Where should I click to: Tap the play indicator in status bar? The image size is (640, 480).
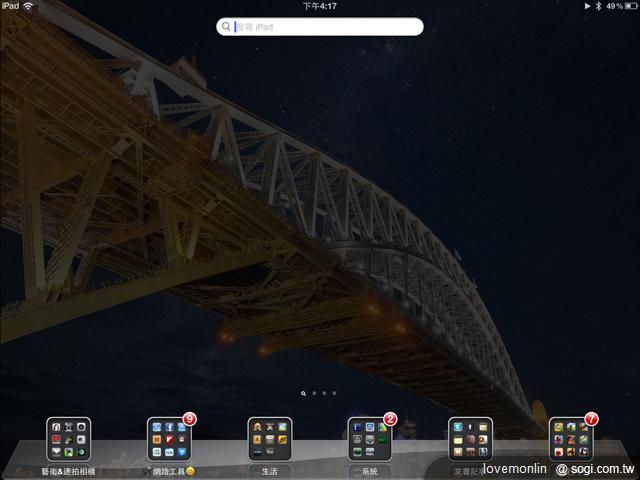587,6
